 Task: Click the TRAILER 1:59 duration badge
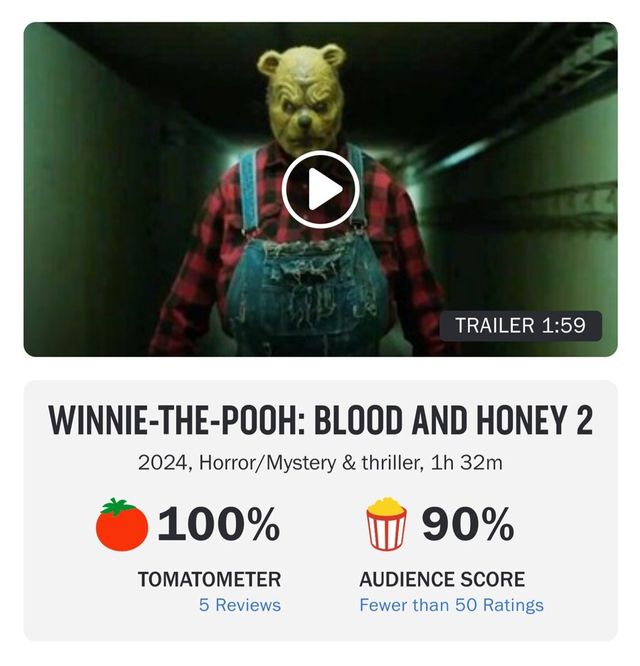[x=521, y=326]
